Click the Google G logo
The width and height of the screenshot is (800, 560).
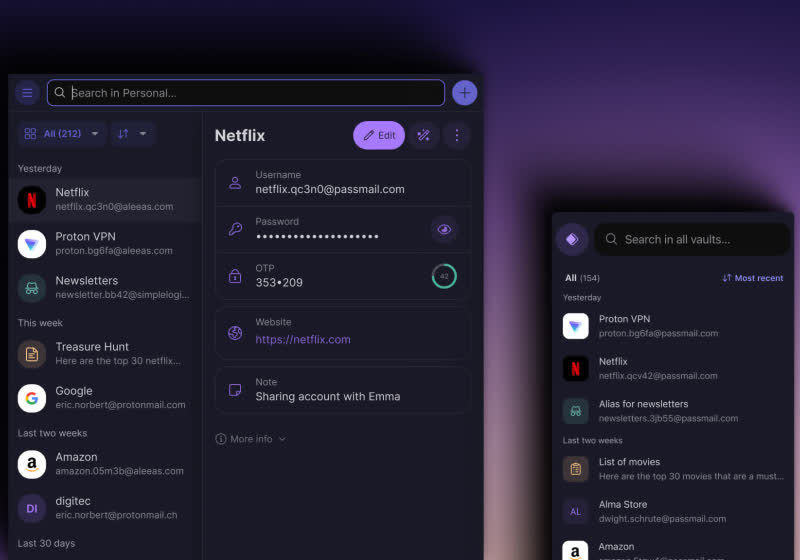pyautogui.click(x=32, y=398)
